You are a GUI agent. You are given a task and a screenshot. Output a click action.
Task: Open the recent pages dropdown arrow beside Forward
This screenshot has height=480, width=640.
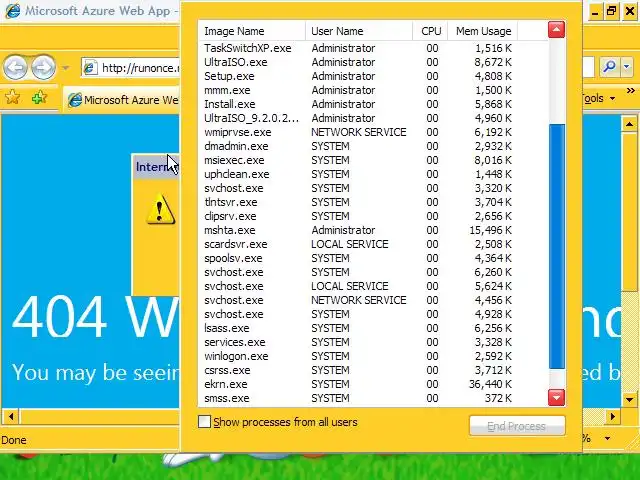tap(66, 68)
